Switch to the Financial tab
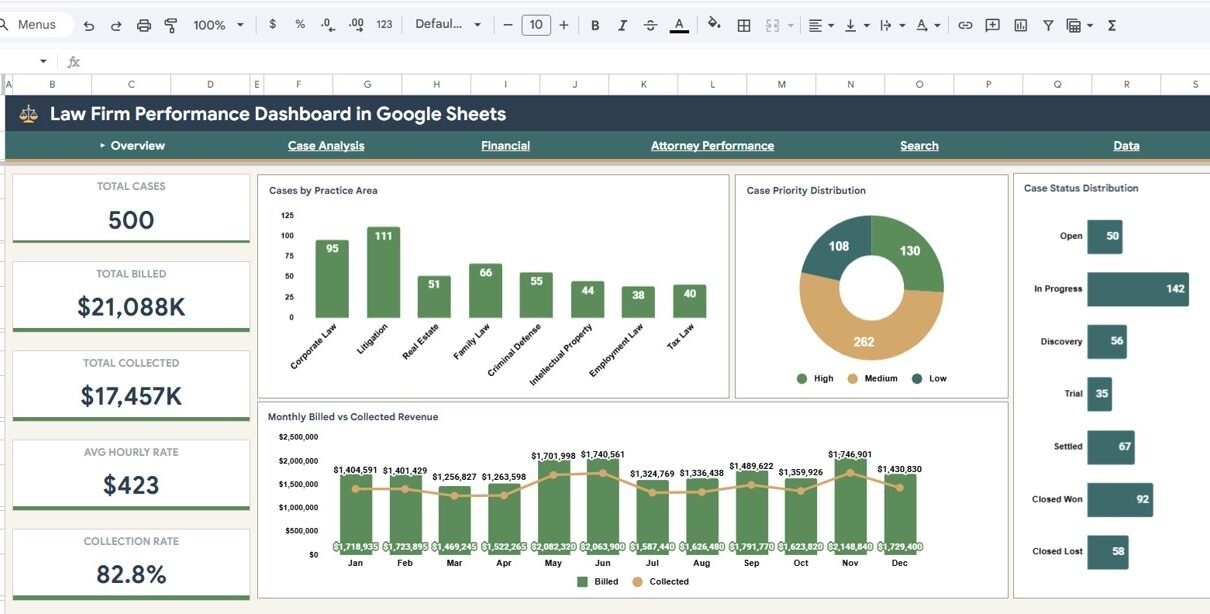Screen dimensions: 1210x614 [x=505, y=146]
